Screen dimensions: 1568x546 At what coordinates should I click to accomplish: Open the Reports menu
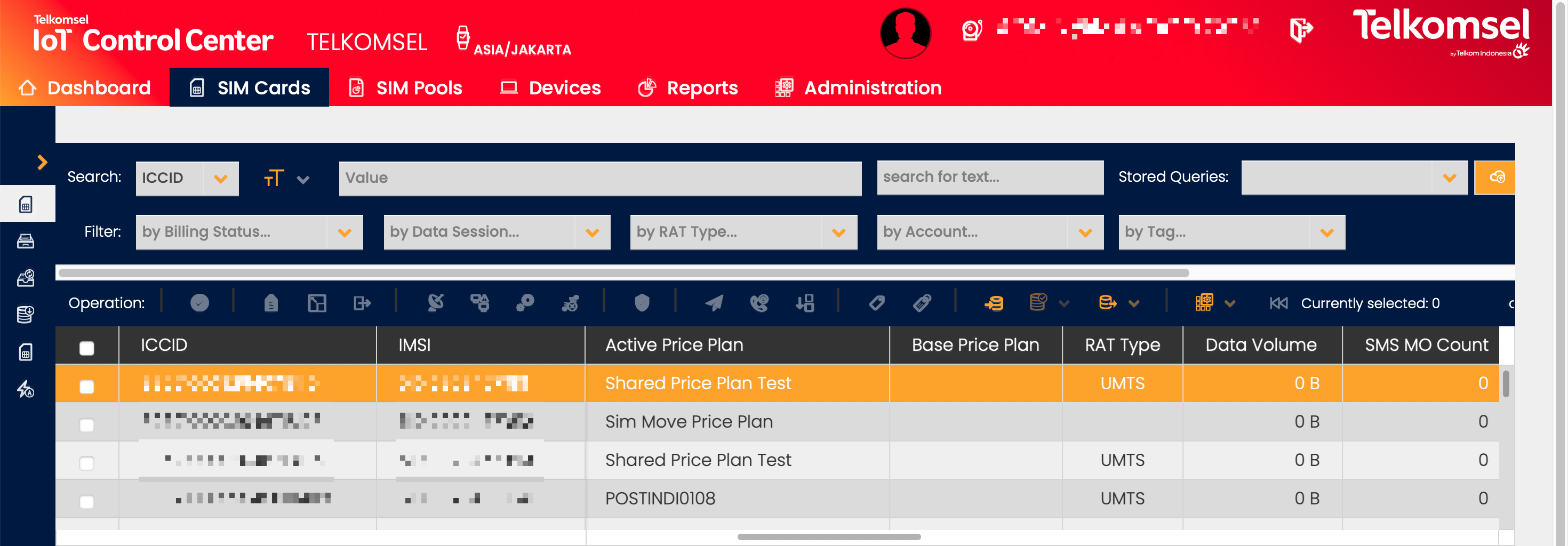coord(688,89)
